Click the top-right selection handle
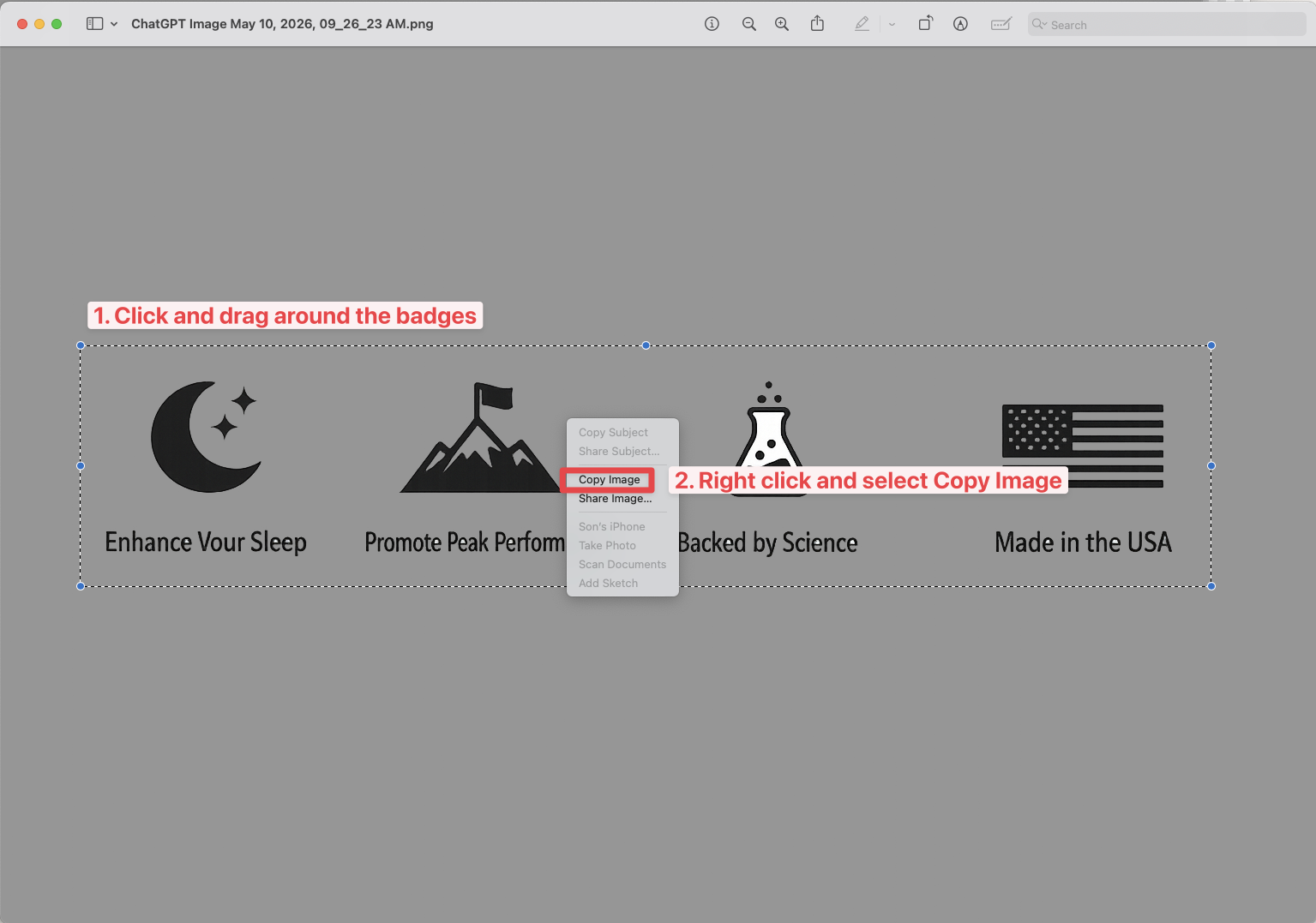Screen dimensions: 1316x923 1211,345
